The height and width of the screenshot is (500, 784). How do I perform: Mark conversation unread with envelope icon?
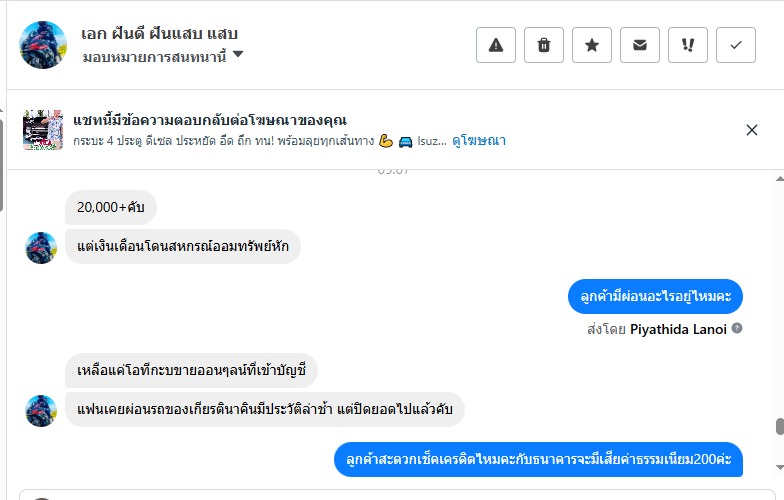pos(640,45)
